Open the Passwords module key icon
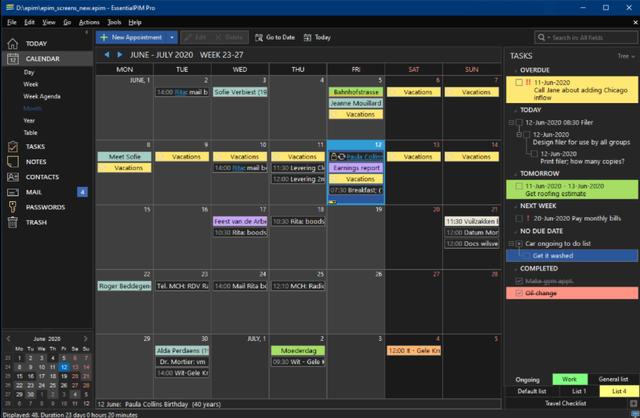 pos(13,207)
